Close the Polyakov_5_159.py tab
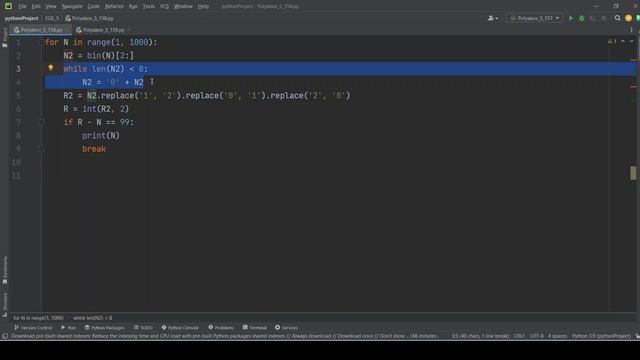 (128, 30)
